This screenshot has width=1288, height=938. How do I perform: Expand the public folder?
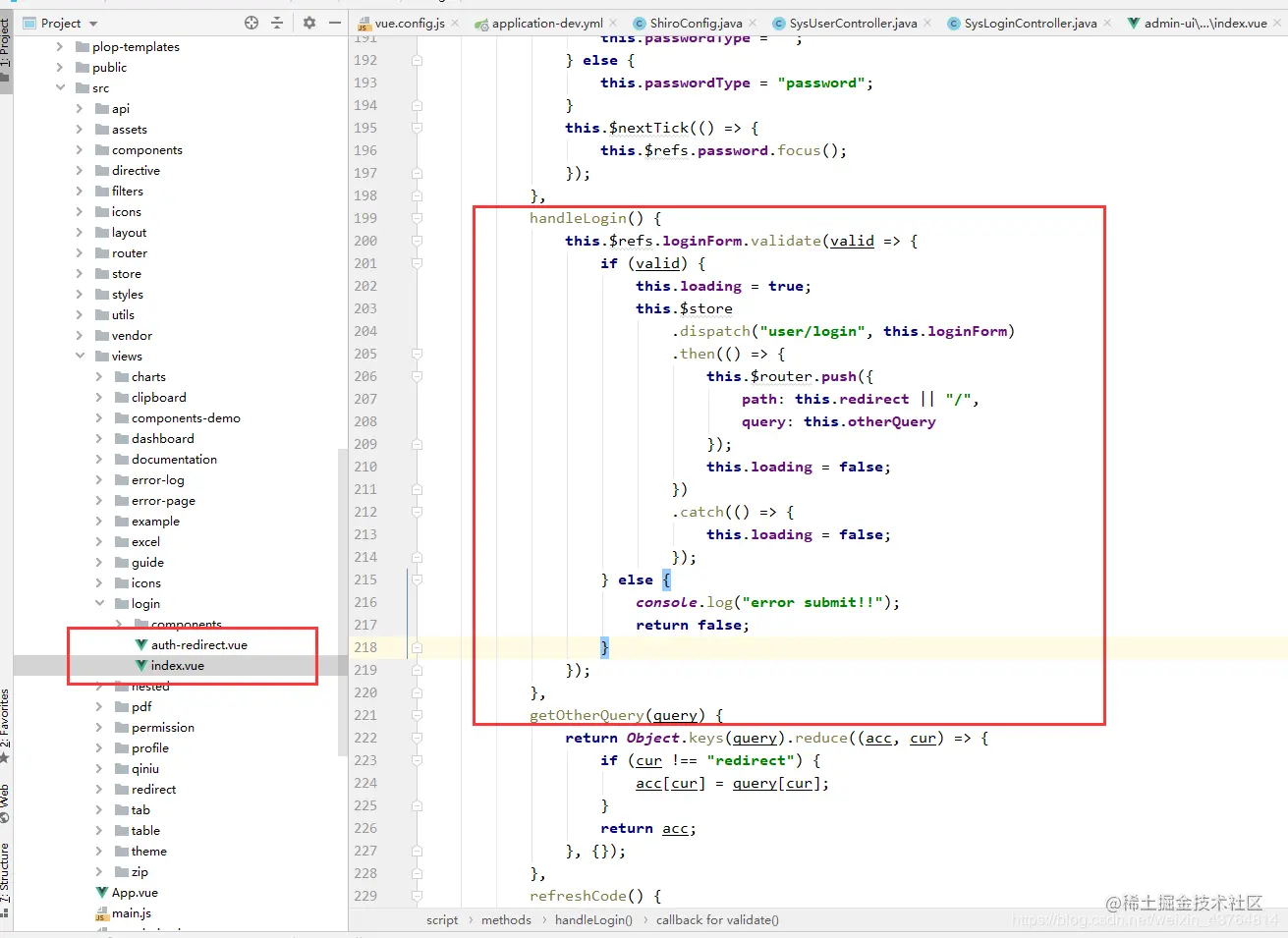coord(60,67)
